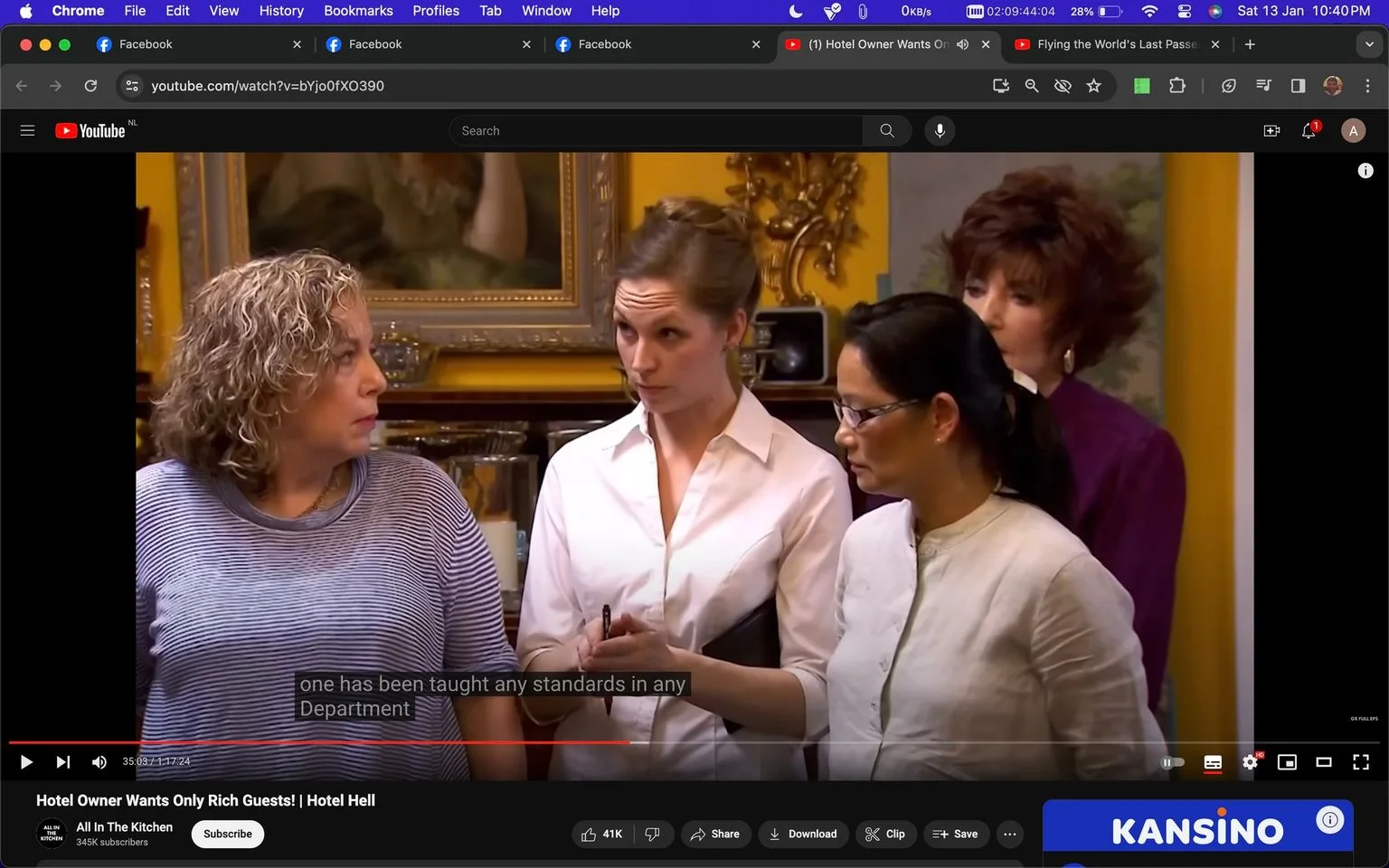Open YouTube notifications bell

[1309, 131]
